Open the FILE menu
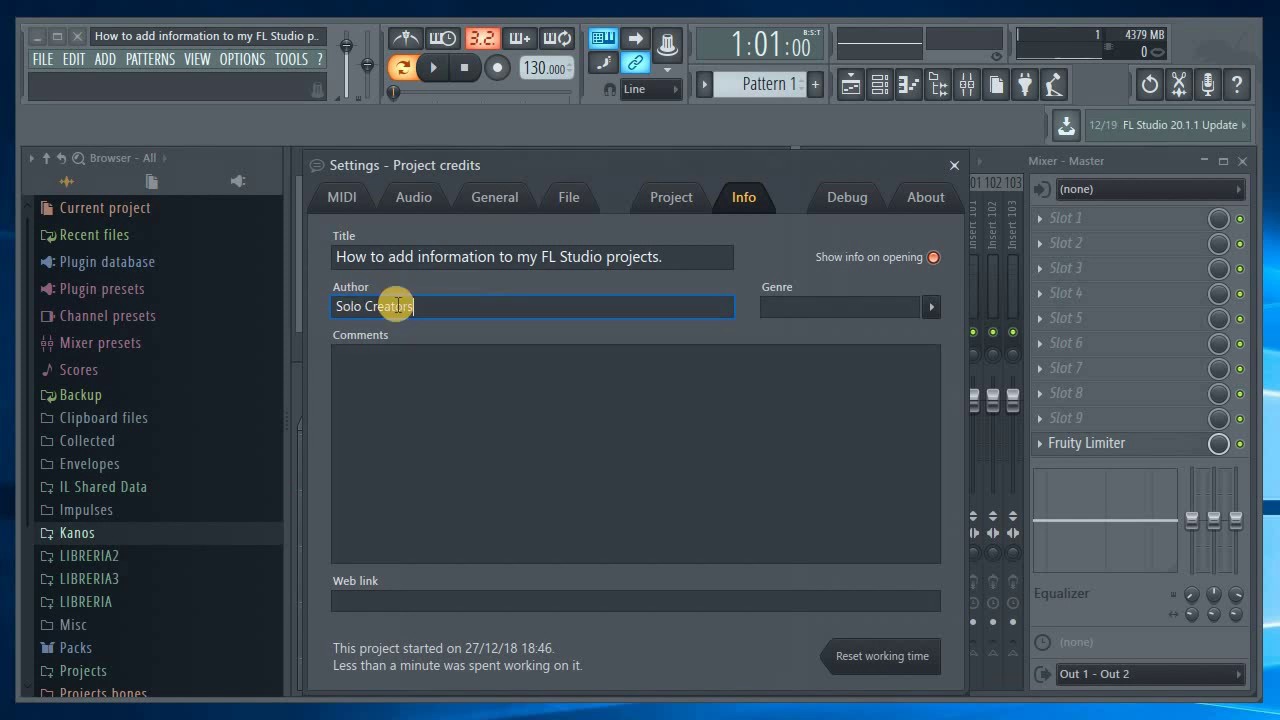Viewport: 1280px width, 720px height. click(43, 59)
